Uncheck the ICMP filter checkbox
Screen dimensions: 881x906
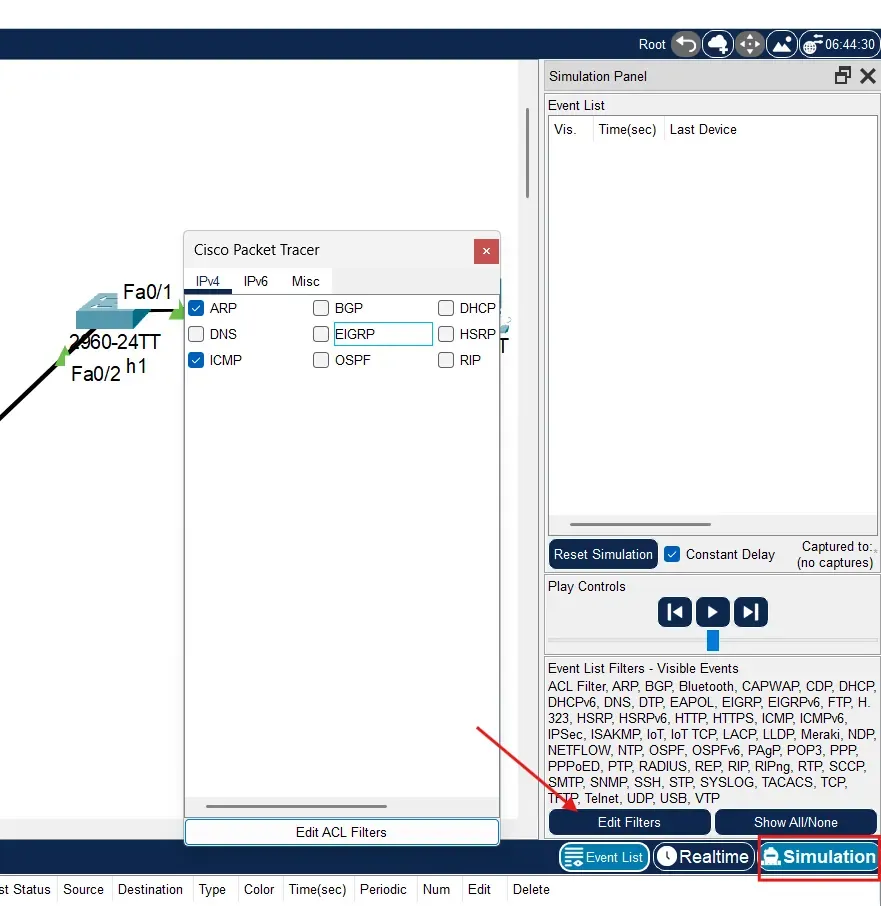[196, 360]
